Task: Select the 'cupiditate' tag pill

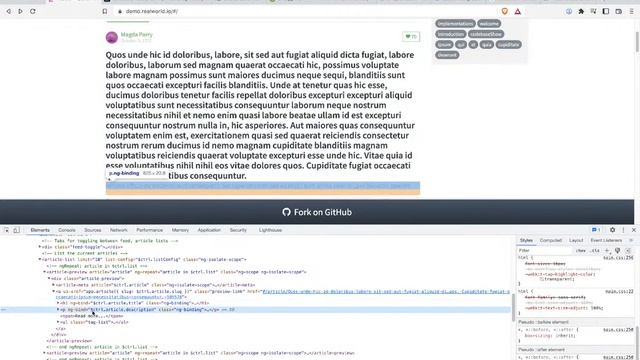Action: coord(509,44)
